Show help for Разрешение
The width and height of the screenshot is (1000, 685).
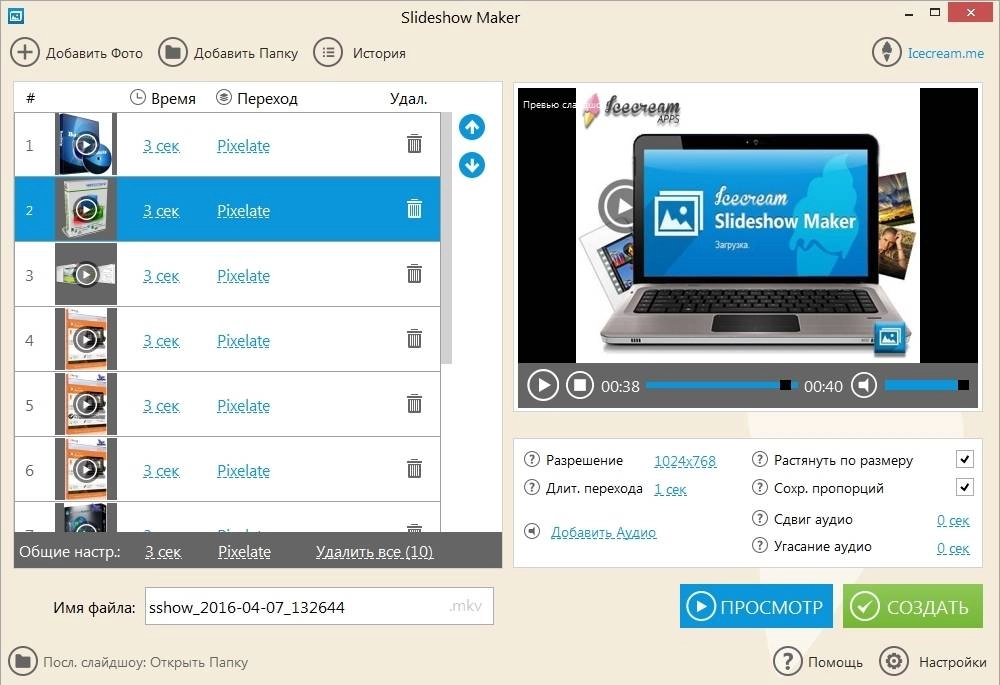531,459
